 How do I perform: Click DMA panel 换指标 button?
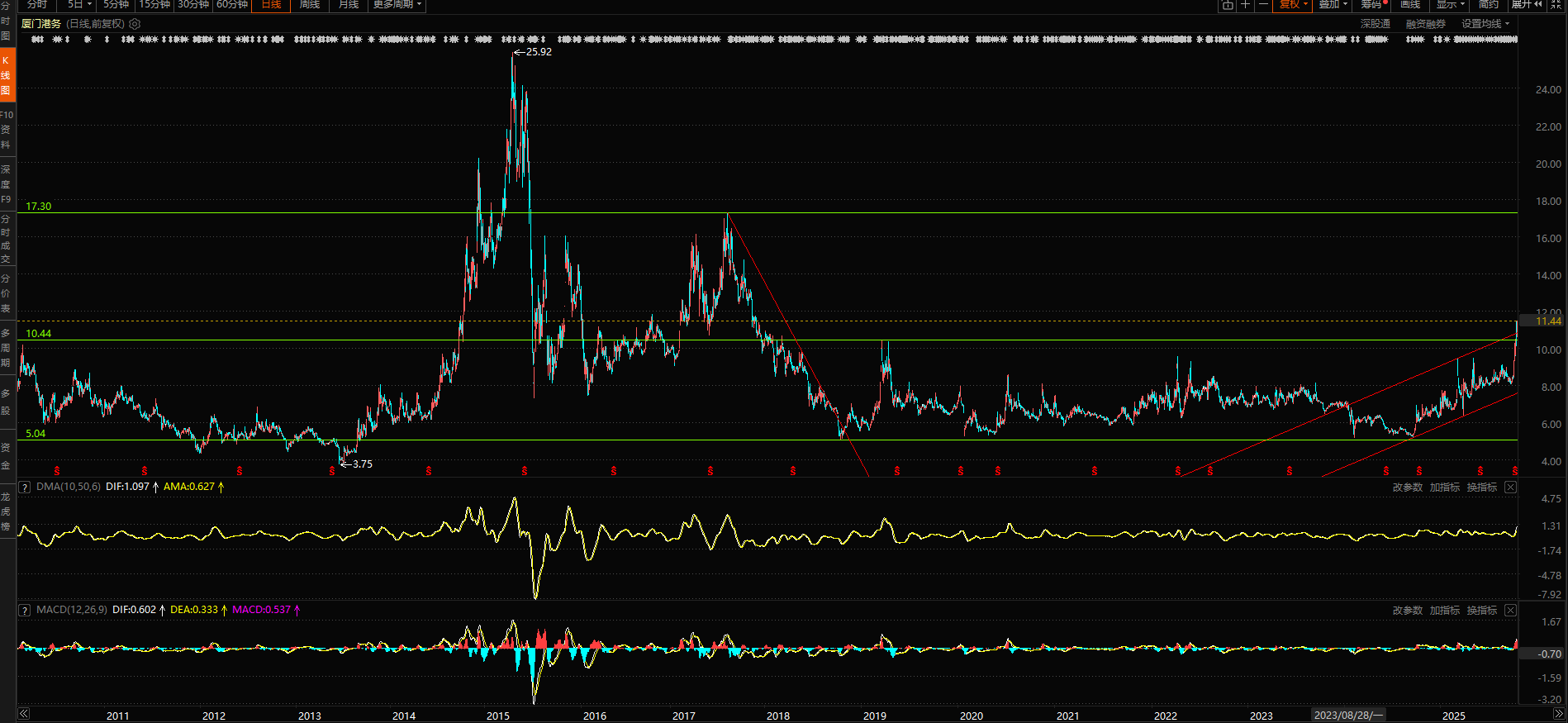click(1482, 488)
